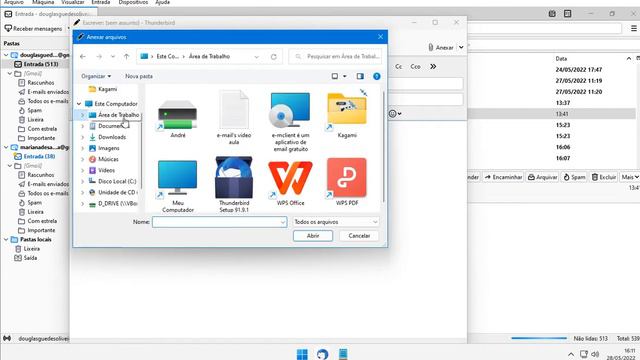640x360 pixels.
Task: Open the Visualizar menu
Action: 73,2
